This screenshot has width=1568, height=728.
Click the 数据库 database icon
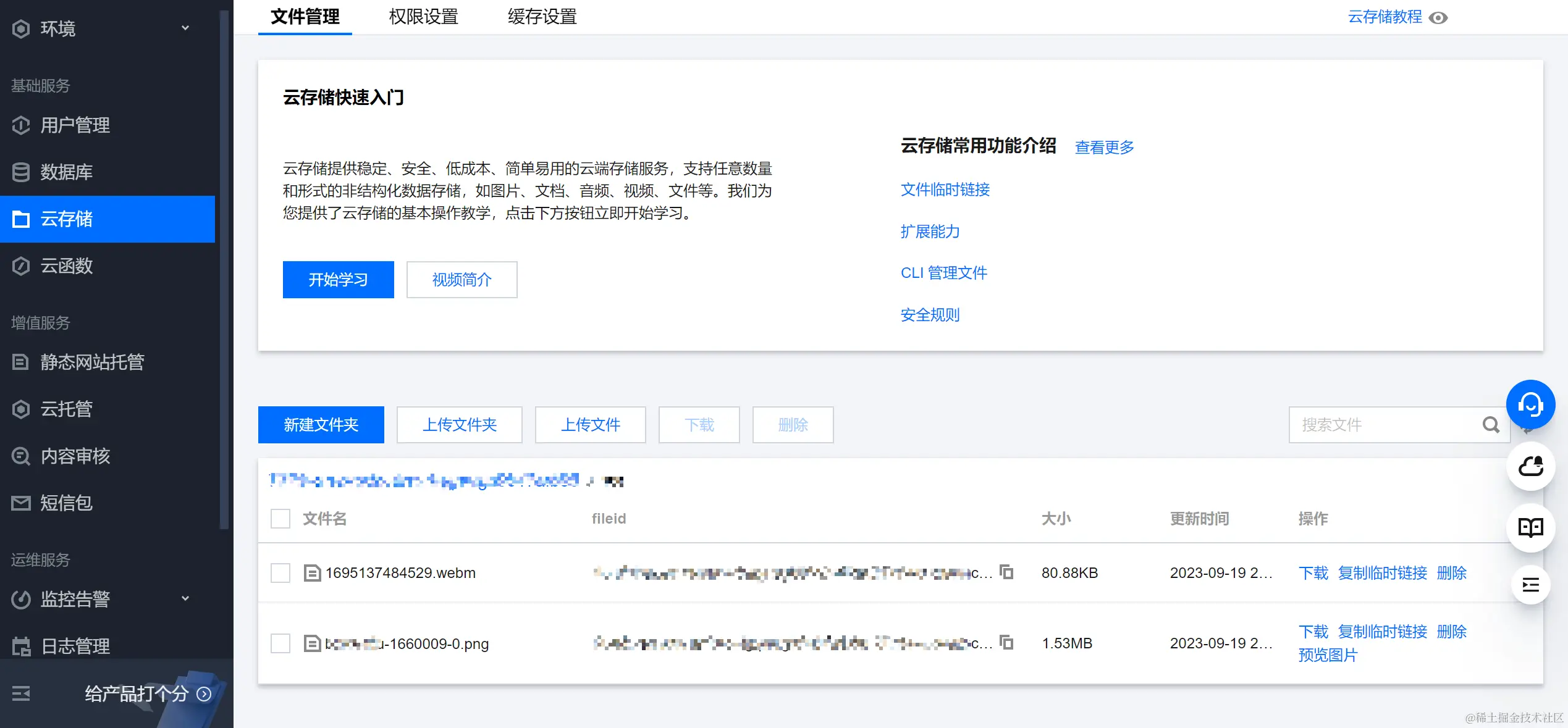(21, 172)
